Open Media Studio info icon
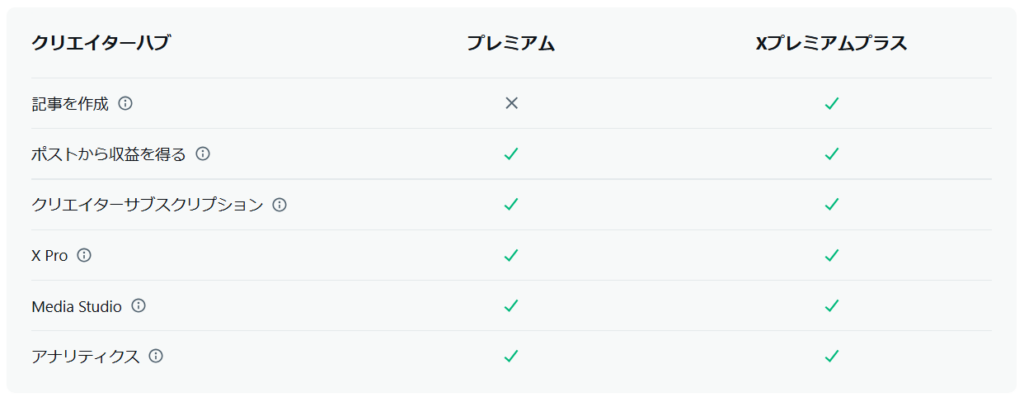1024x402 pixels. [x=138, y=305]
